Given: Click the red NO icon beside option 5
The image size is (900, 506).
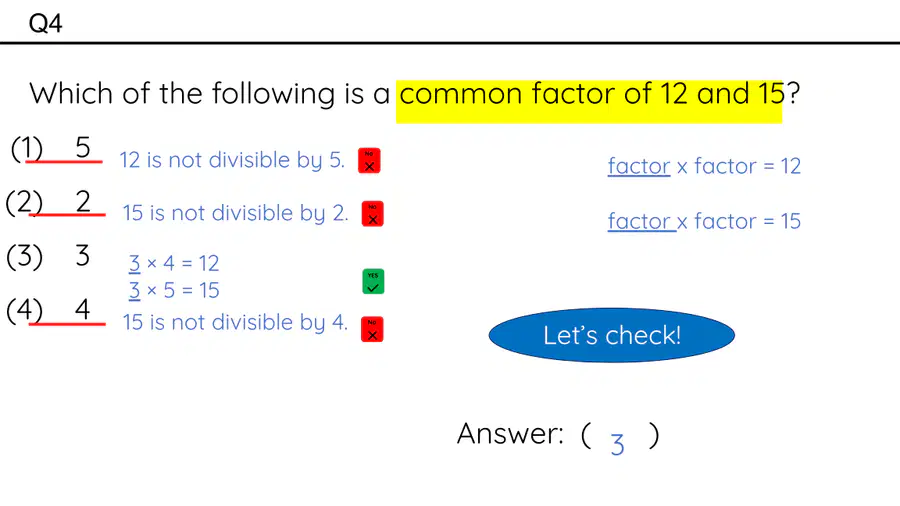Looking at the screenshot, I should point(369,161).
